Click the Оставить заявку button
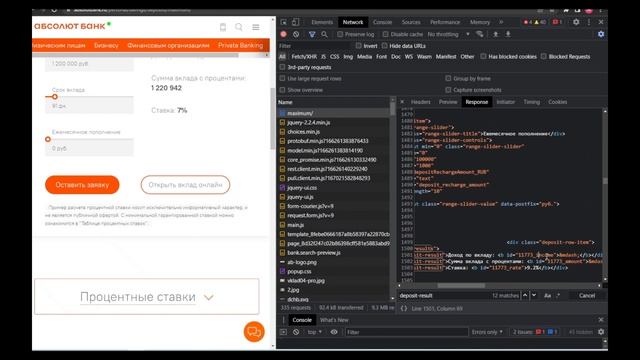Image resolution: width=640 pixels, height=360 pixels. click(82, 184)
